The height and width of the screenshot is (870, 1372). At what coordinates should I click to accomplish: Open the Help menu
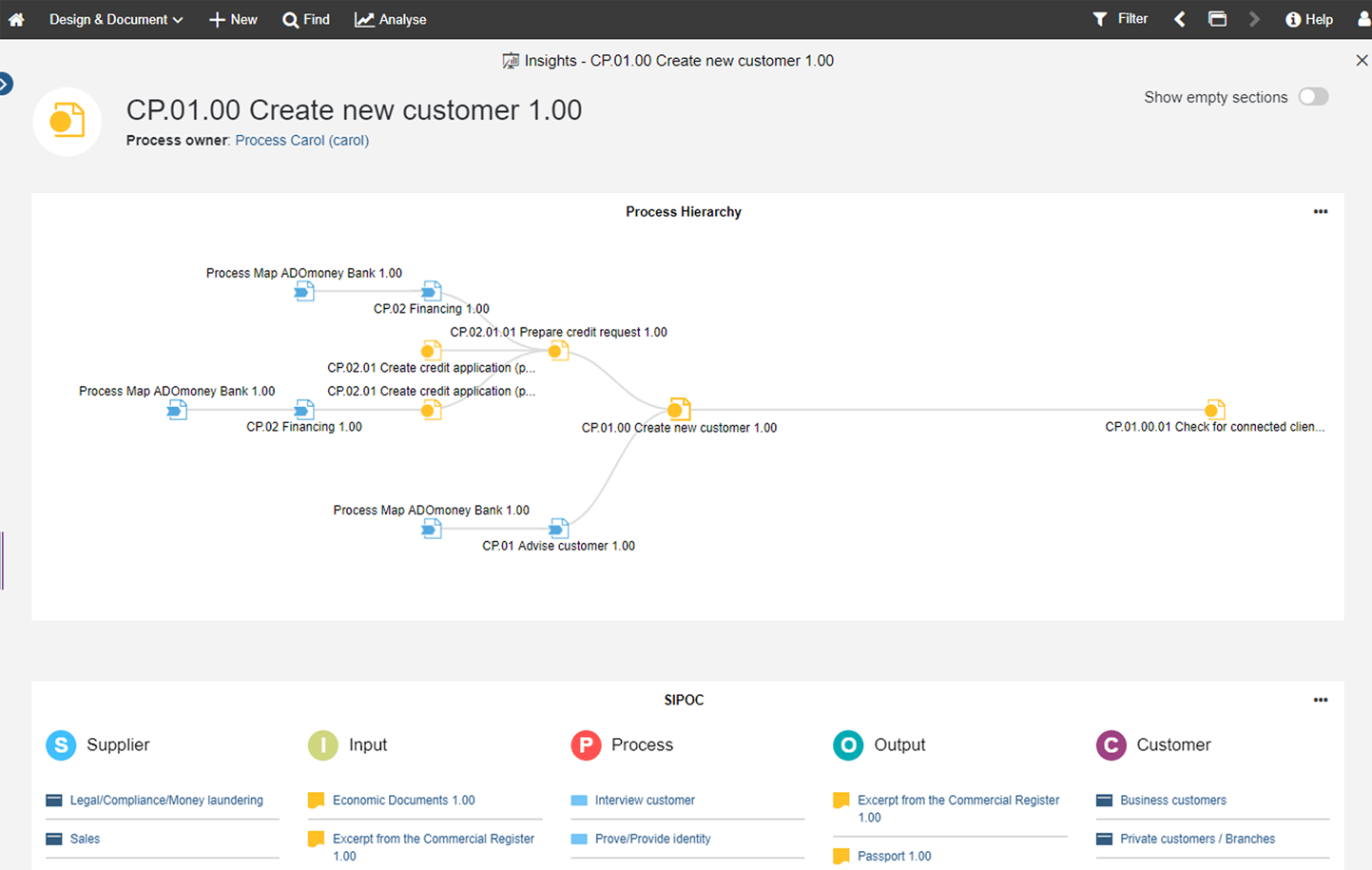(x=1309, y=19)
